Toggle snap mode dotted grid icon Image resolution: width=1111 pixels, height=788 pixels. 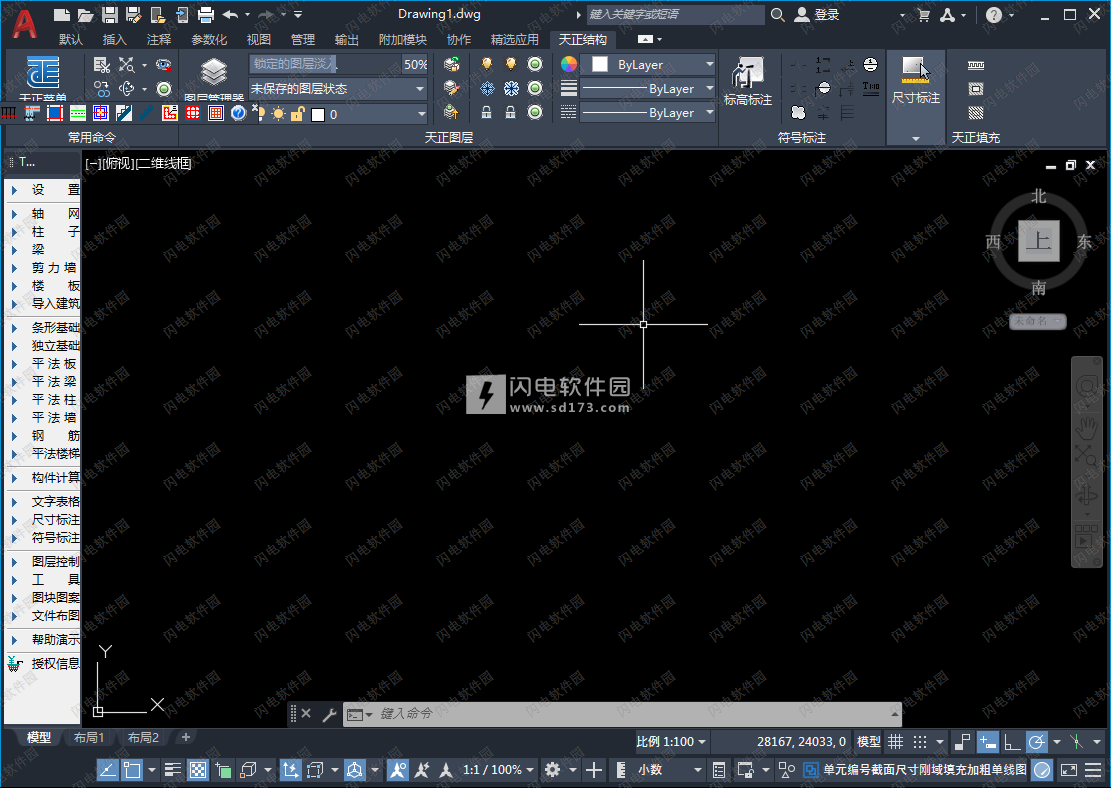(920, 742)
